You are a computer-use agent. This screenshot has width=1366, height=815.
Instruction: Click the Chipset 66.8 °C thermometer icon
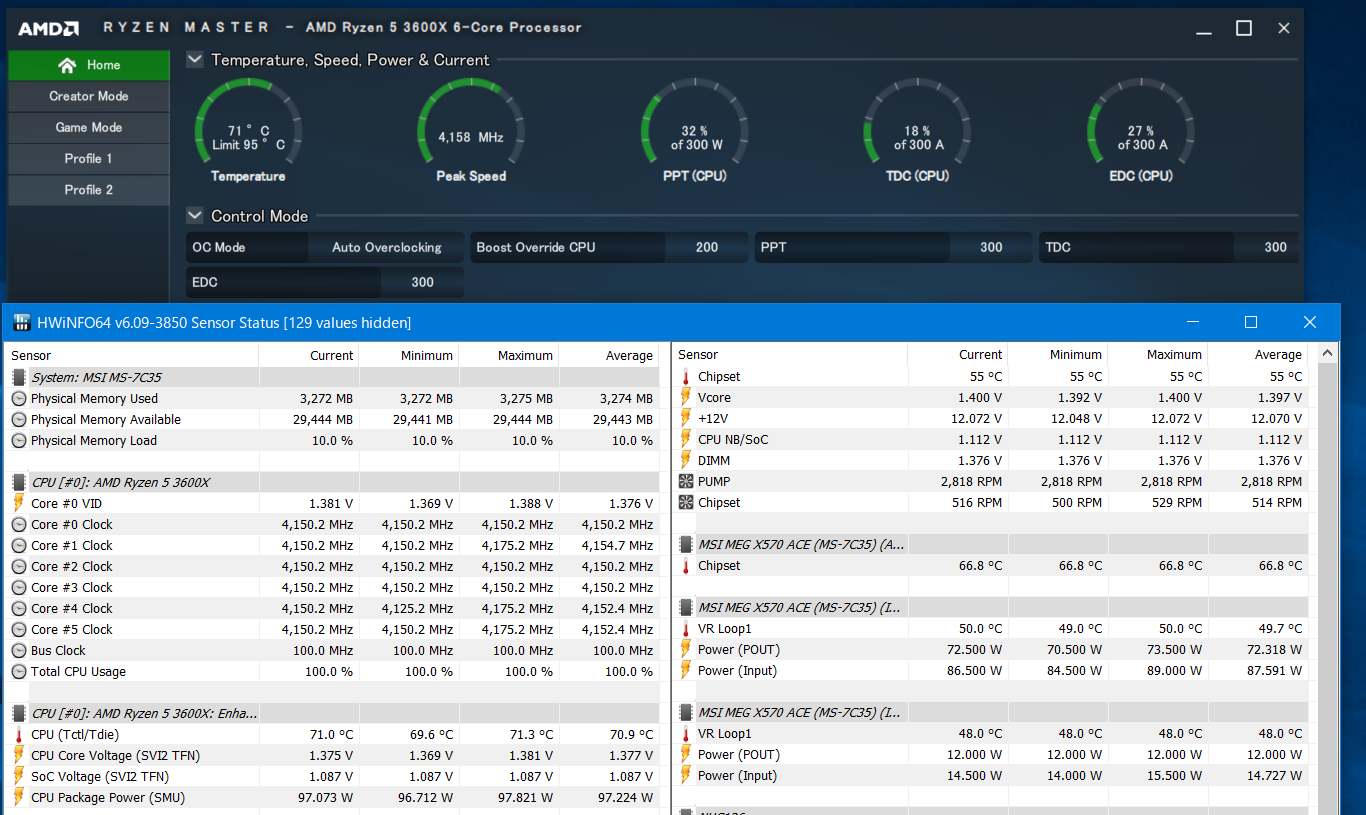coord(685,565)
